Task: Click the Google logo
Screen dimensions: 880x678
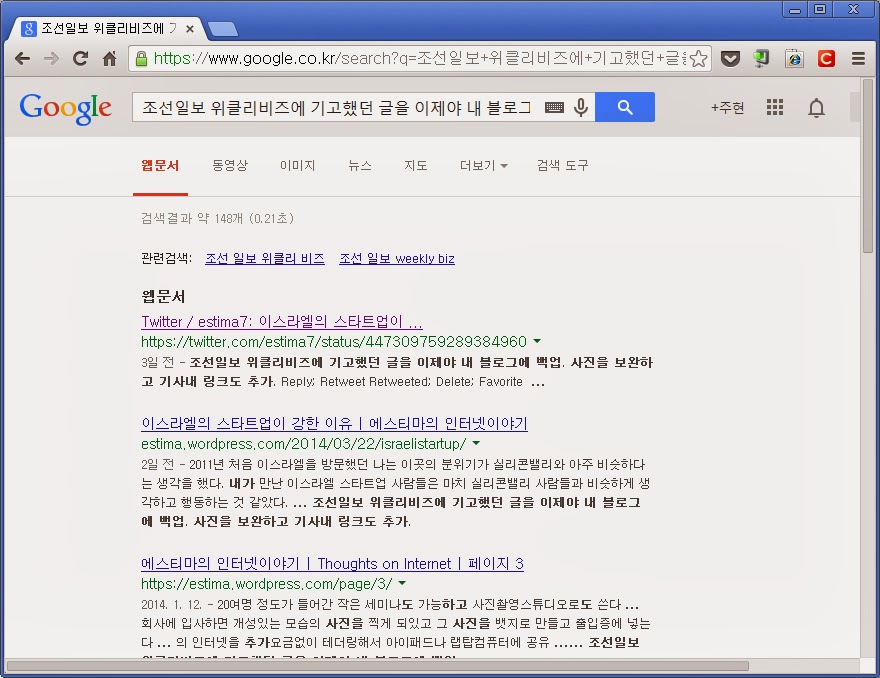Action: point(66,108)
